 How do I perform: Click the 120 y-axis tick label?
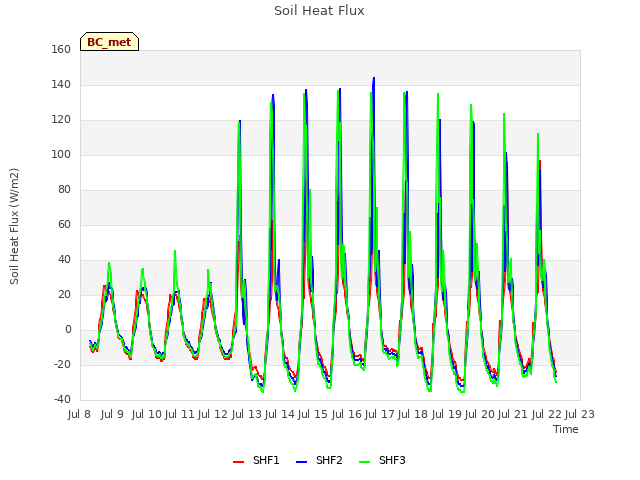61,120
